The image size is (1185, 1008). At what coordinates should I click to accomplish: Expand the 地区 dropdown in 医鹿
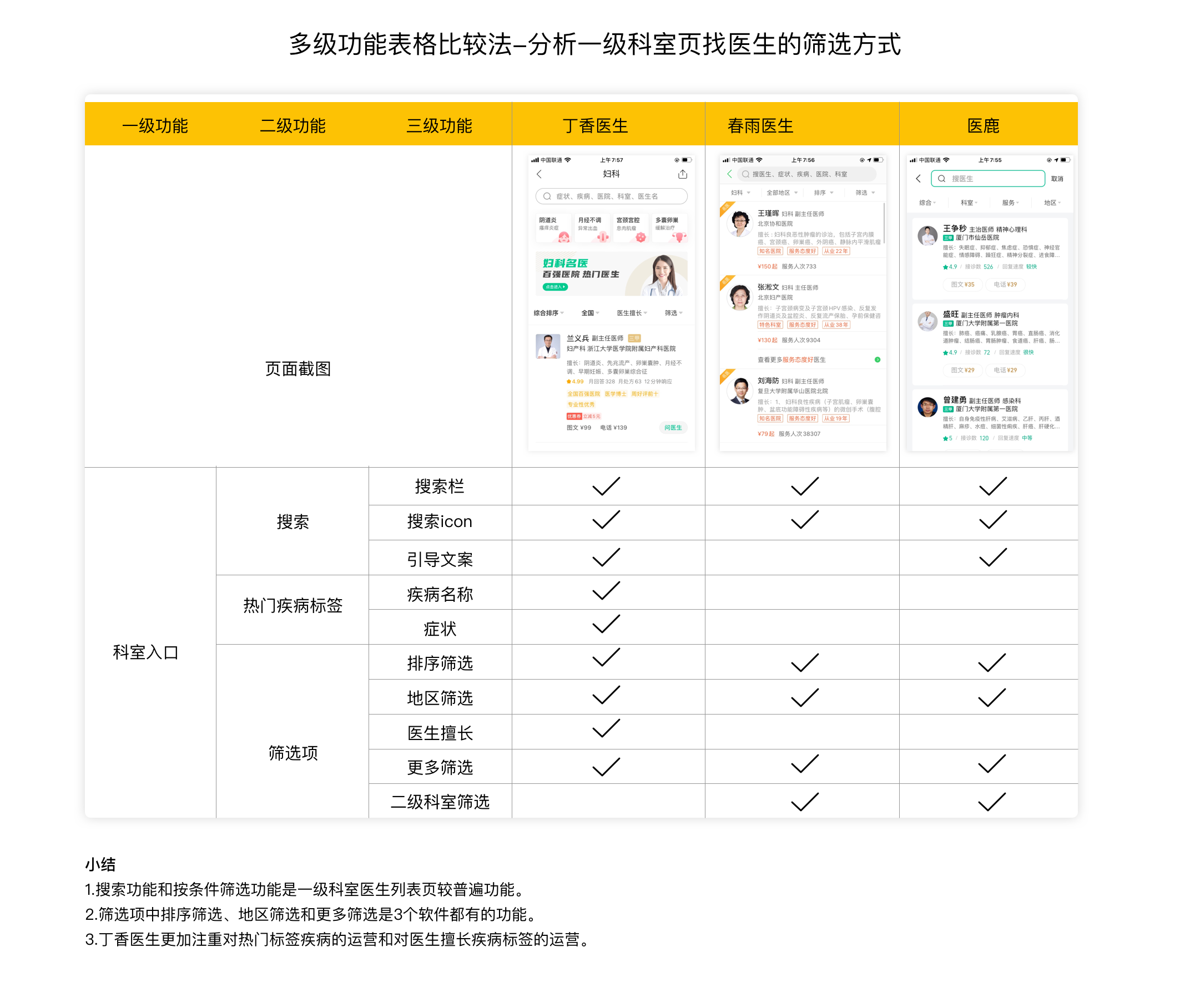click(1051, 202)
